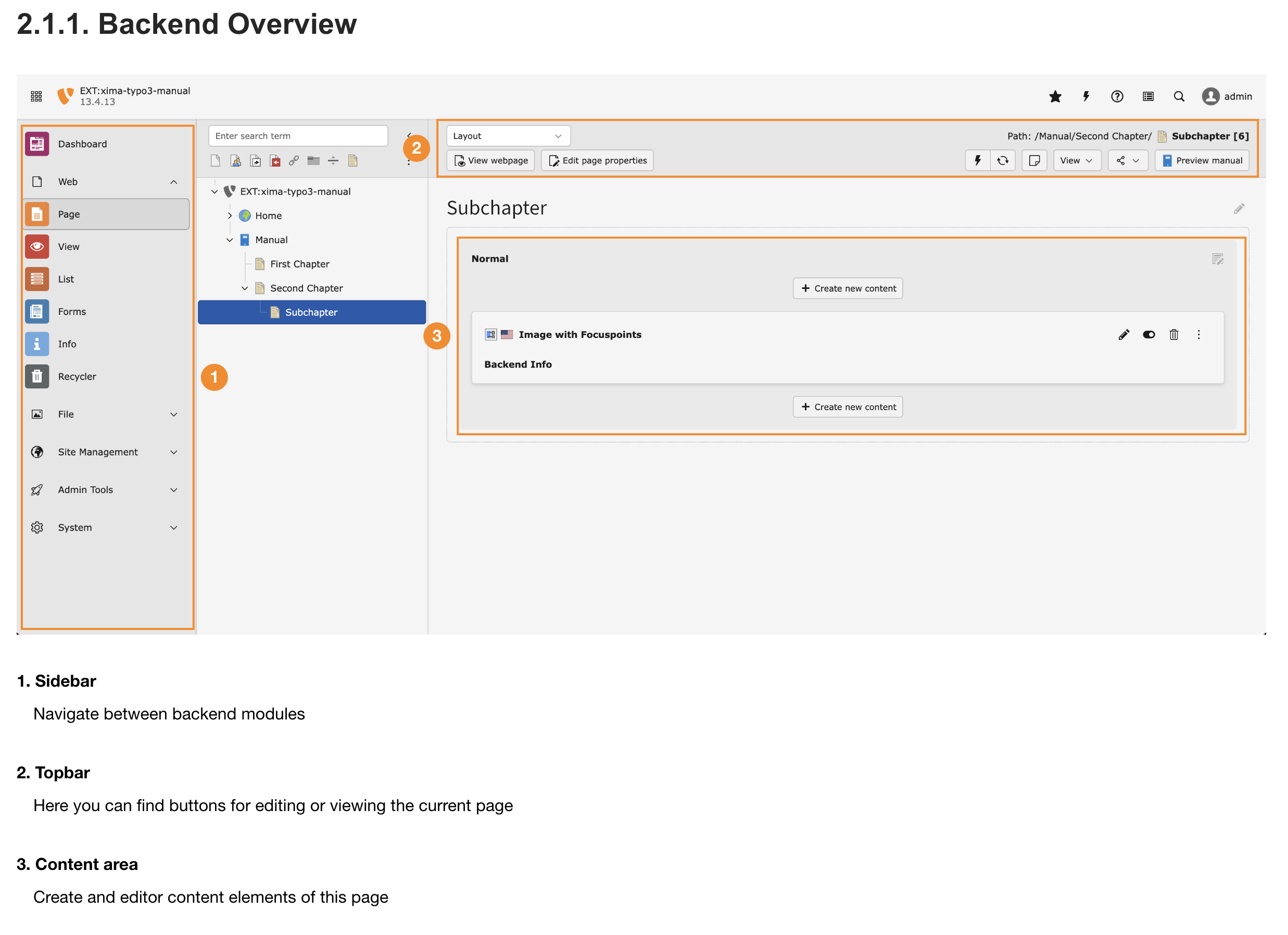
Task: Click the Preview manual button
Action: [x=1201, y=161]
